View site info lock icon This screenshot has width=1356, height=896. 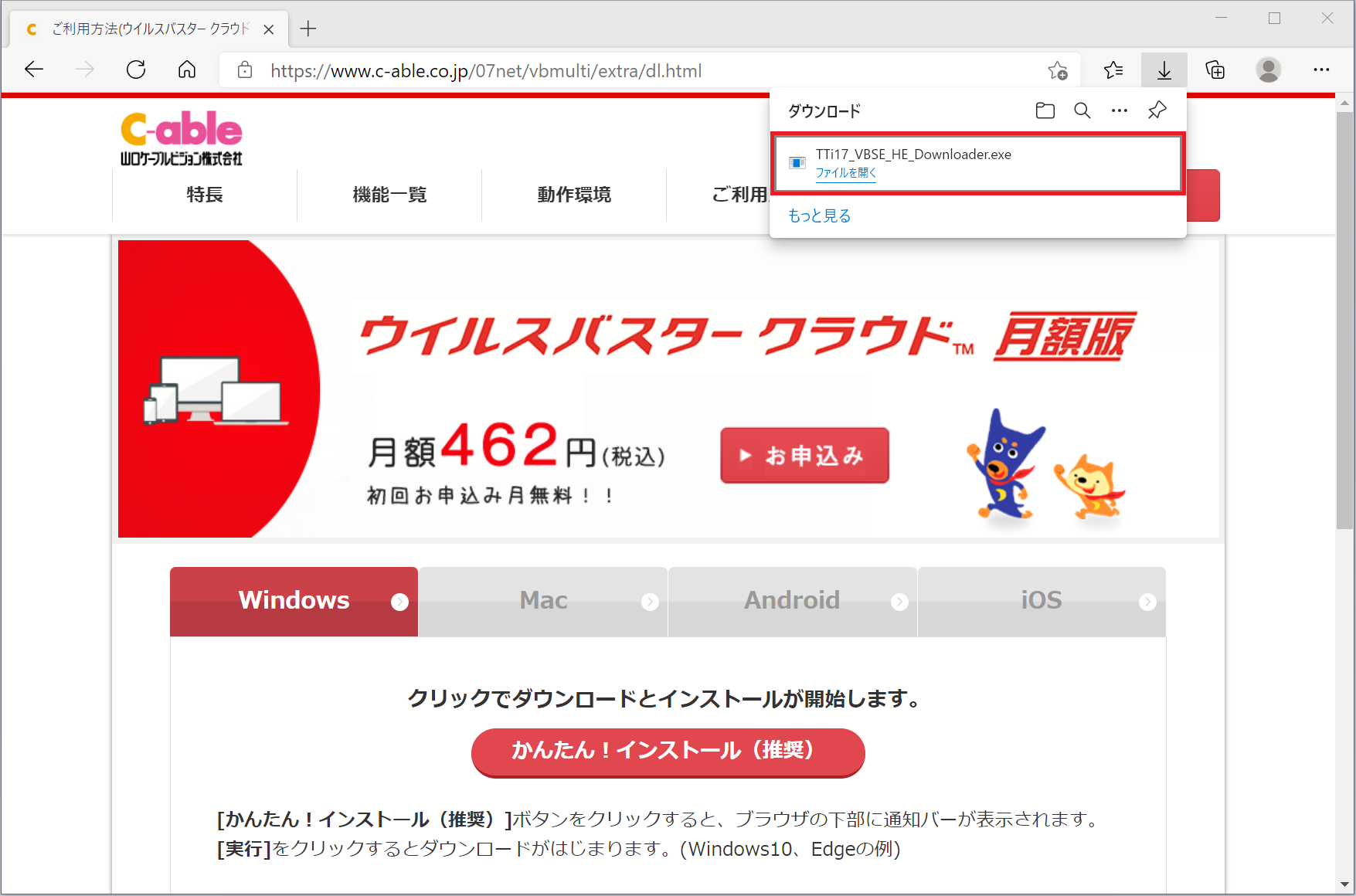(x=245, y=70)
